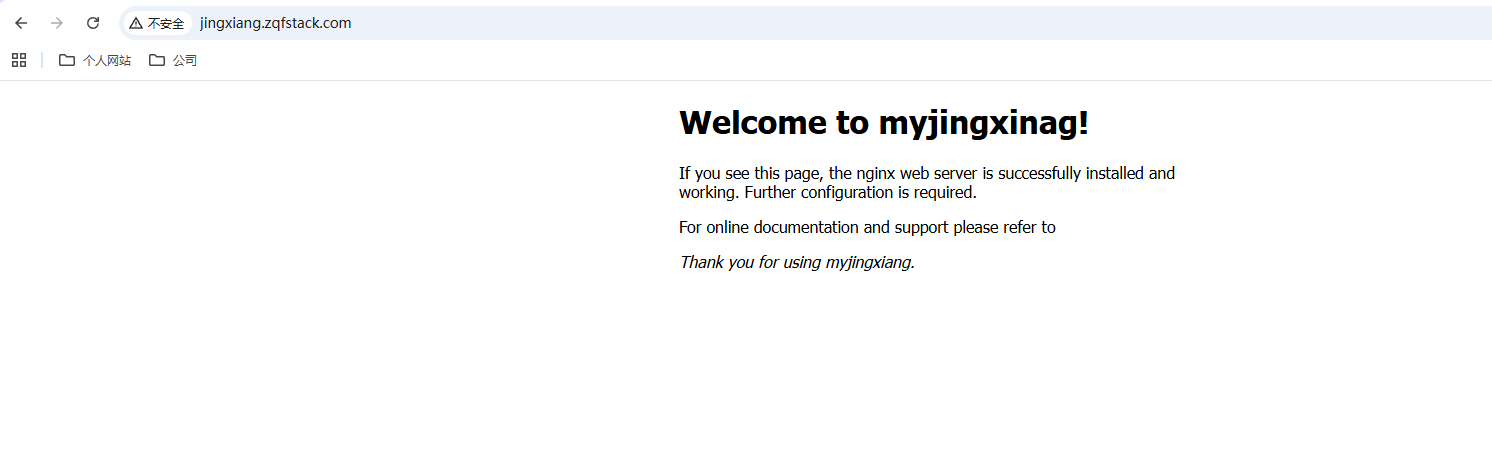Click the word nginx in the paragraph
The width and height of the screenshot is (1492, 455).
874,173
